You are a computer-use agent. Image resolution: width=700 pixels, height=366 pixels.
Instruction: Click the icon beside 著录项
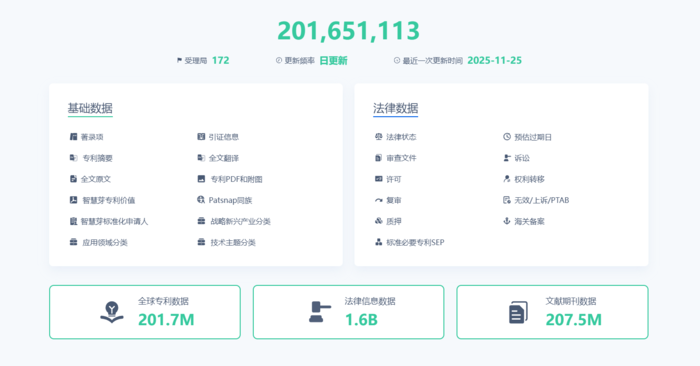click(73, 137)
